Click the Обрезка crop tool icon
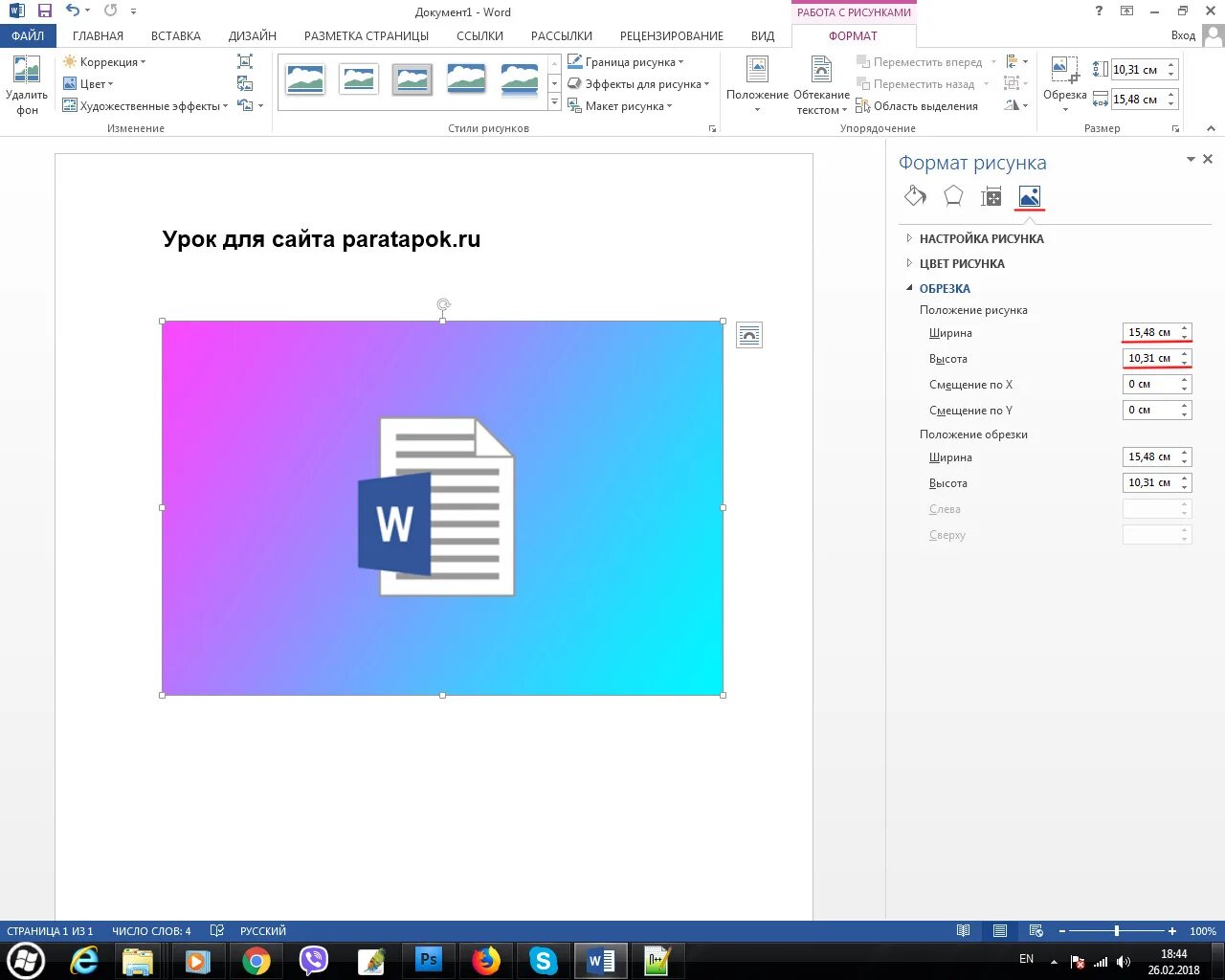The width and height of the screenshot is (1225, 980). pyautogui.click(x=1064, y=70)
